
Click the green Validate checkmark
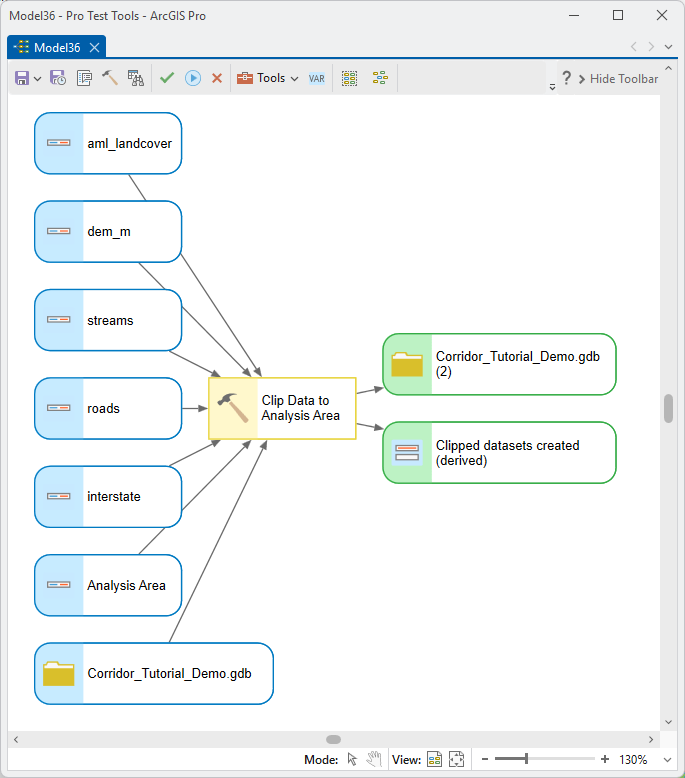point(167,78)
